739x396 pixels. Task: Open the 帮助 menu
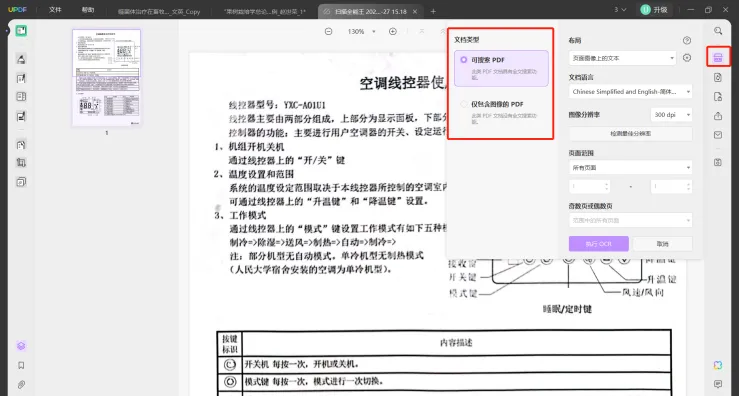88,9
